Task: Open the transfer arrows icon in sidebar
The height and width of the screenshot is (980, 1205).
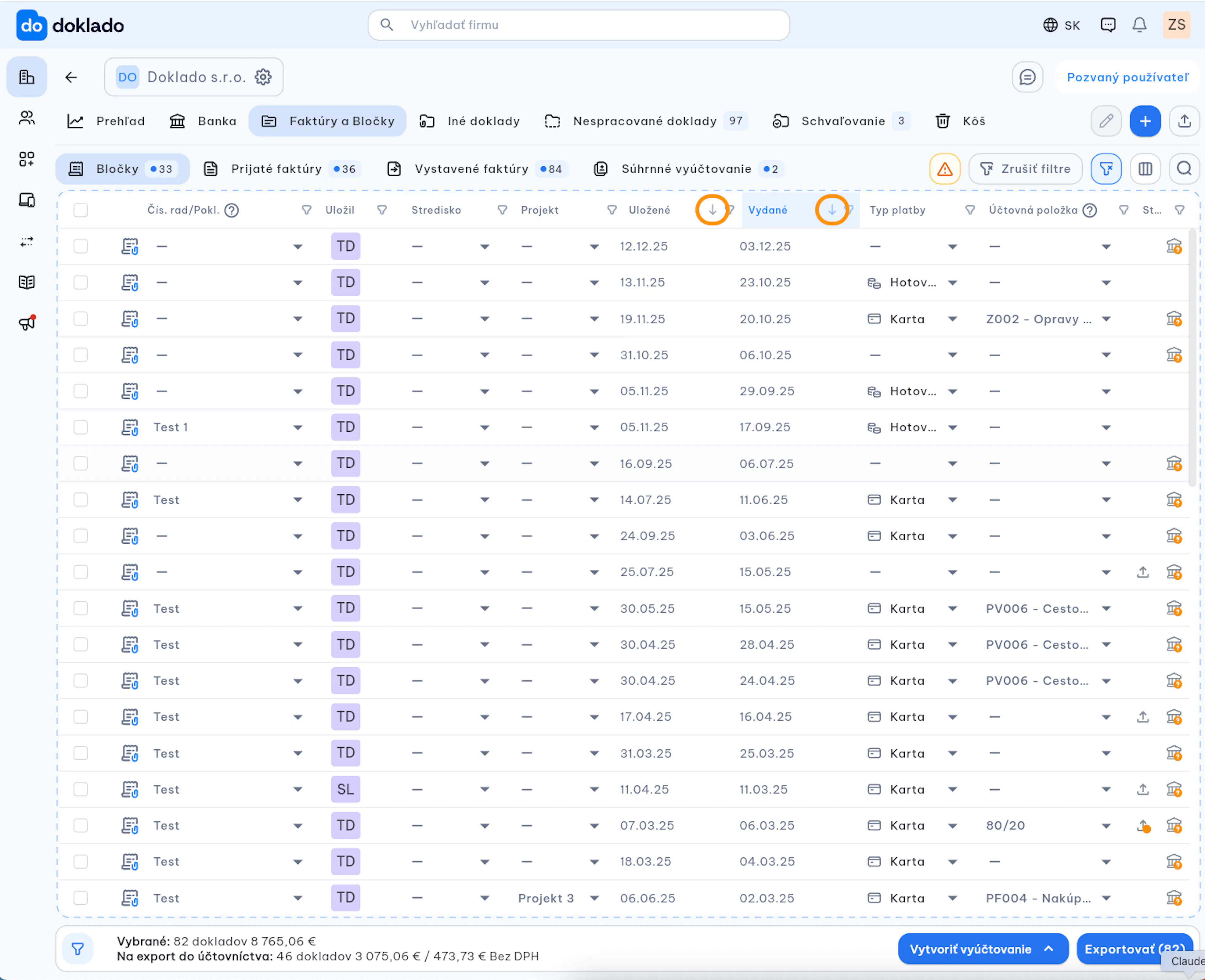Action: click(x=27, y=242)
